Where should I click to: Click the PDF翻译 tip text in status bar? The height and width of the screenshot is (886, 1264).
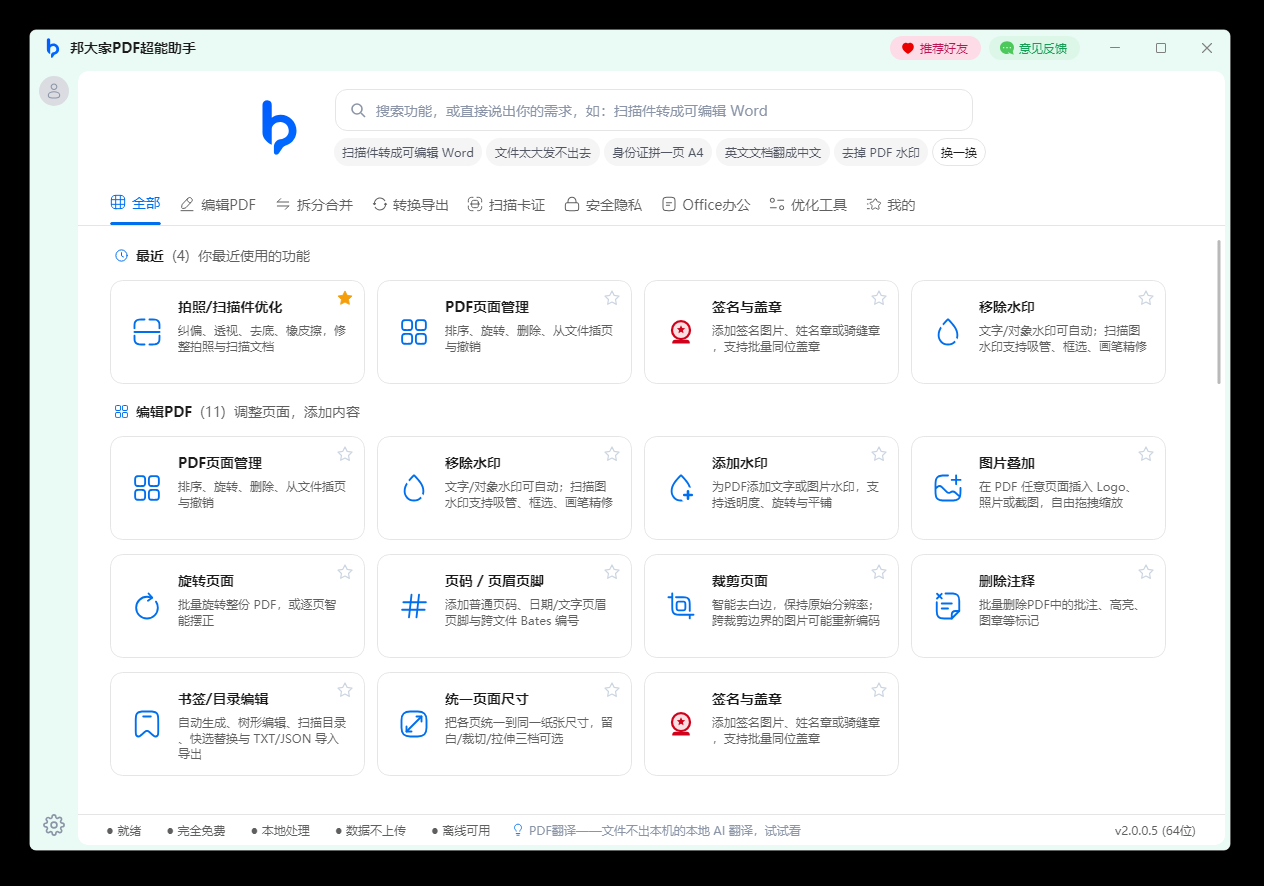coord(665,830)
